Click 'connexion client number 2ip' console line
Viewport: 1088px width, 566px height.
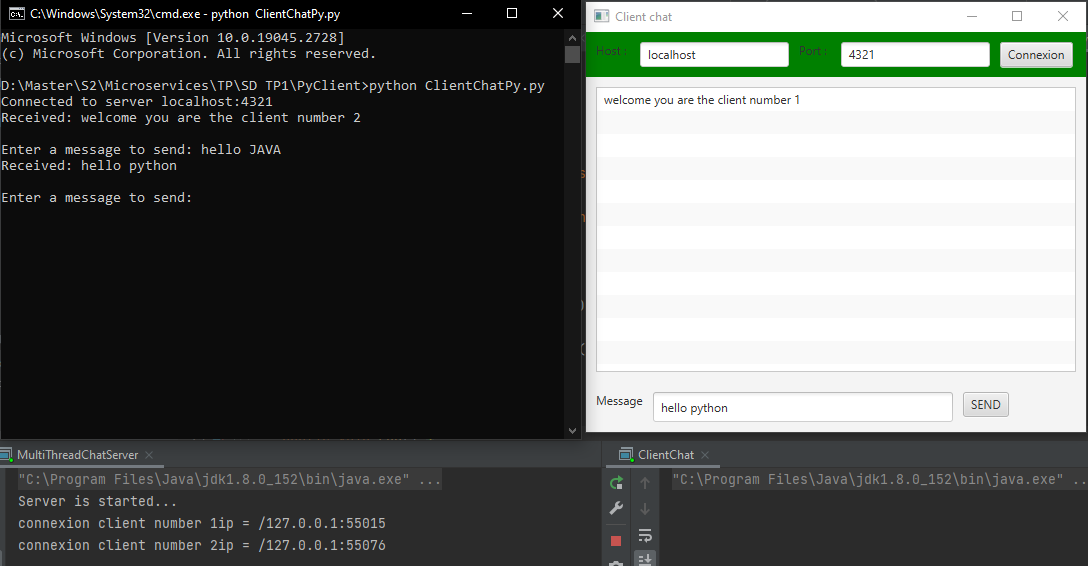pyautogui.click(x=202, y=546)
